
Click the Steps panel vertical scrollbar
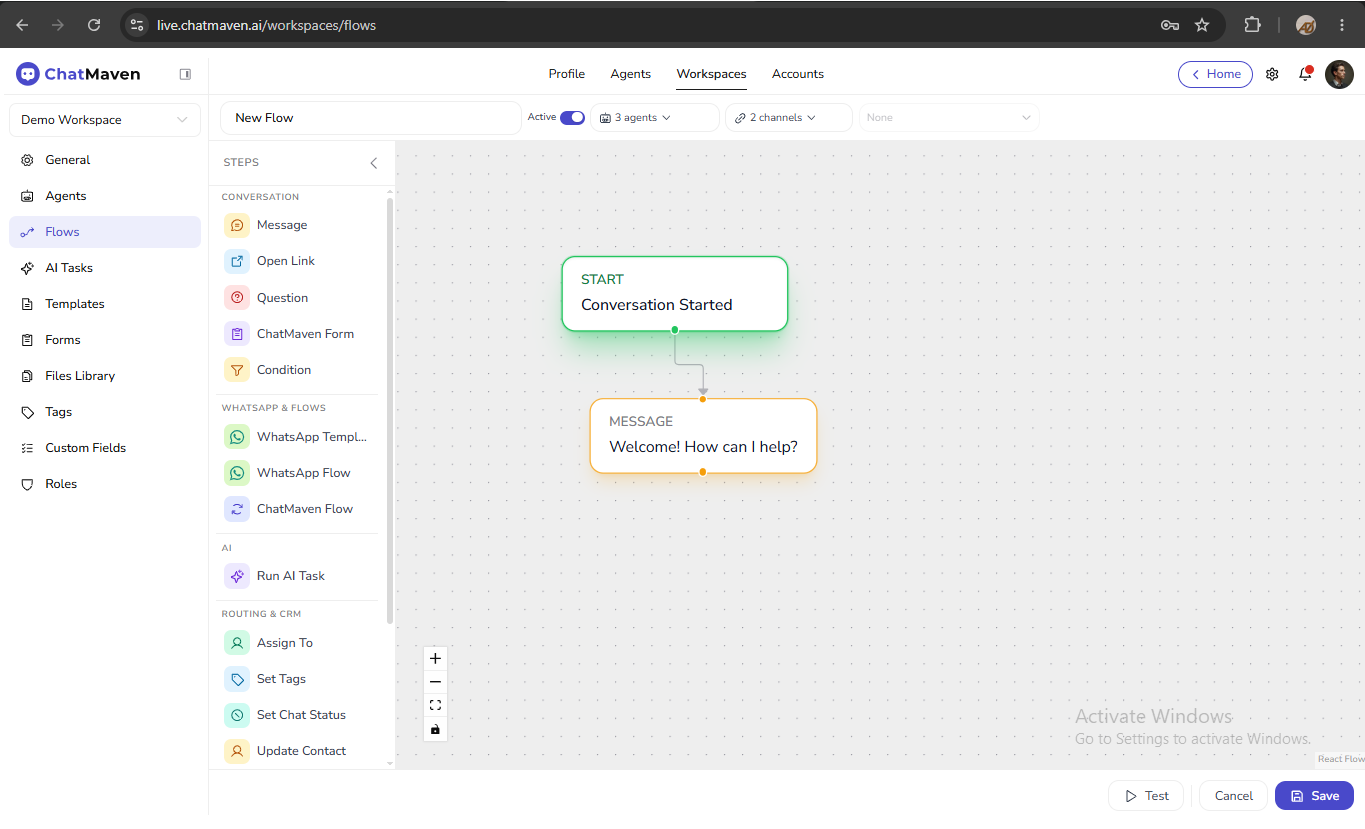[389, 410]
